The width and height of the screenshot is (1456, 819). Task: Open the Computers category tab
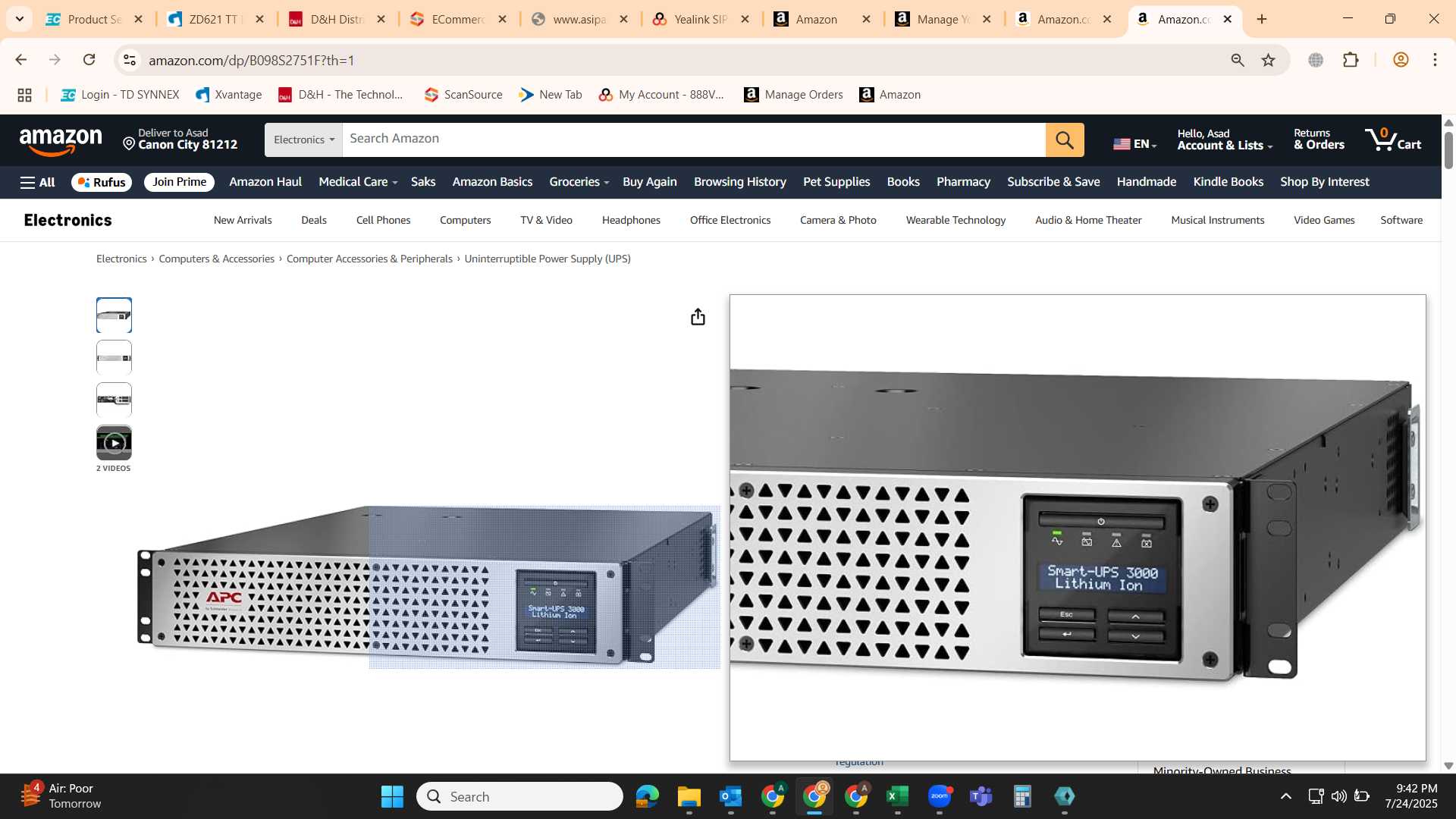(466, 220)
